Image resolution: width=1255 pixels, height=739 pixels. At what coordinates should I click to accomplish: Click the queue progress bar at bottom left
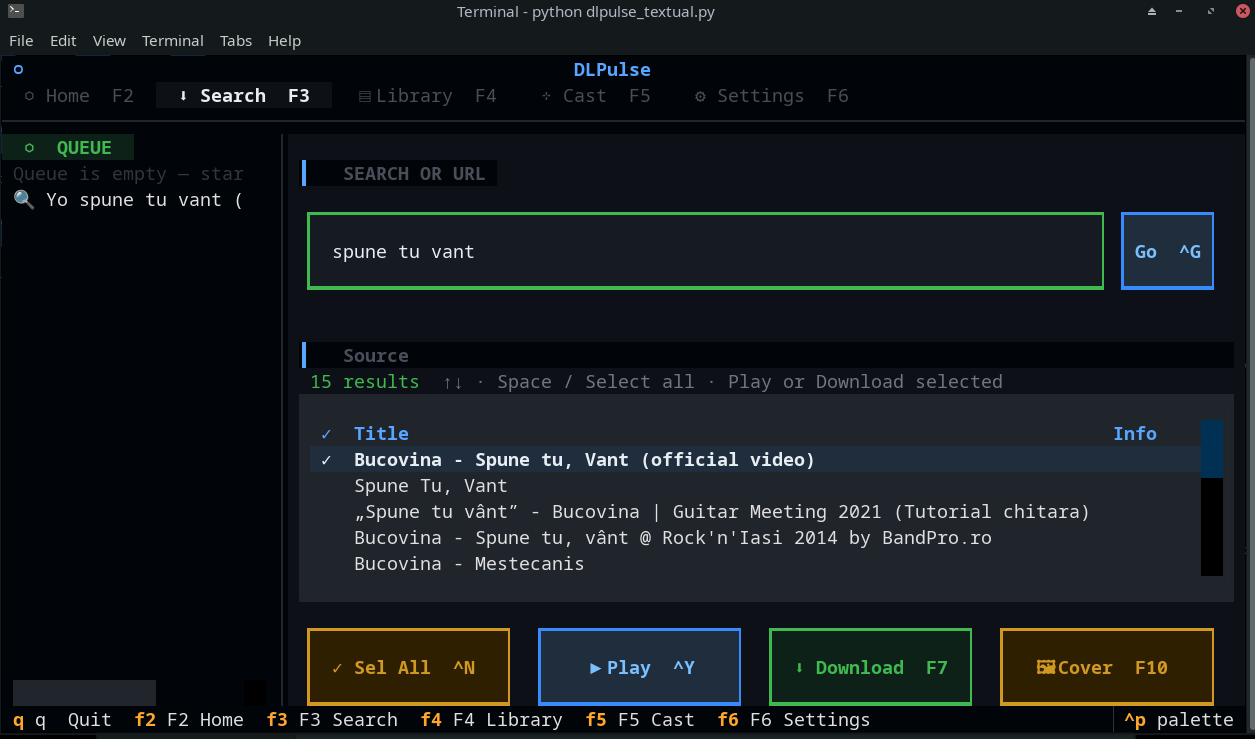(x=84, y=693)
